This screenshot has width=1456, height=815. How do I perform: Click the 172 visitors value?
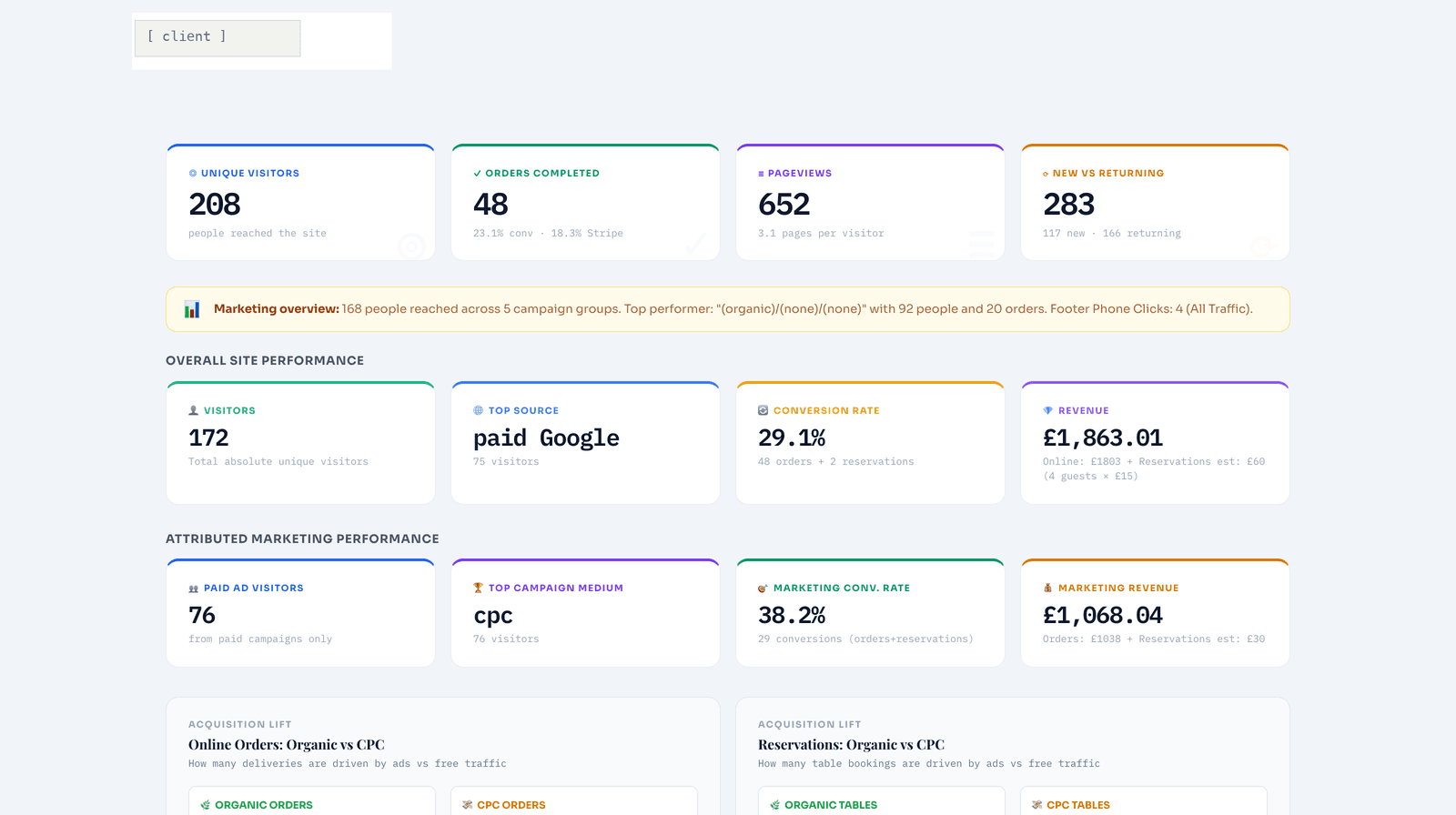point(208,438)
